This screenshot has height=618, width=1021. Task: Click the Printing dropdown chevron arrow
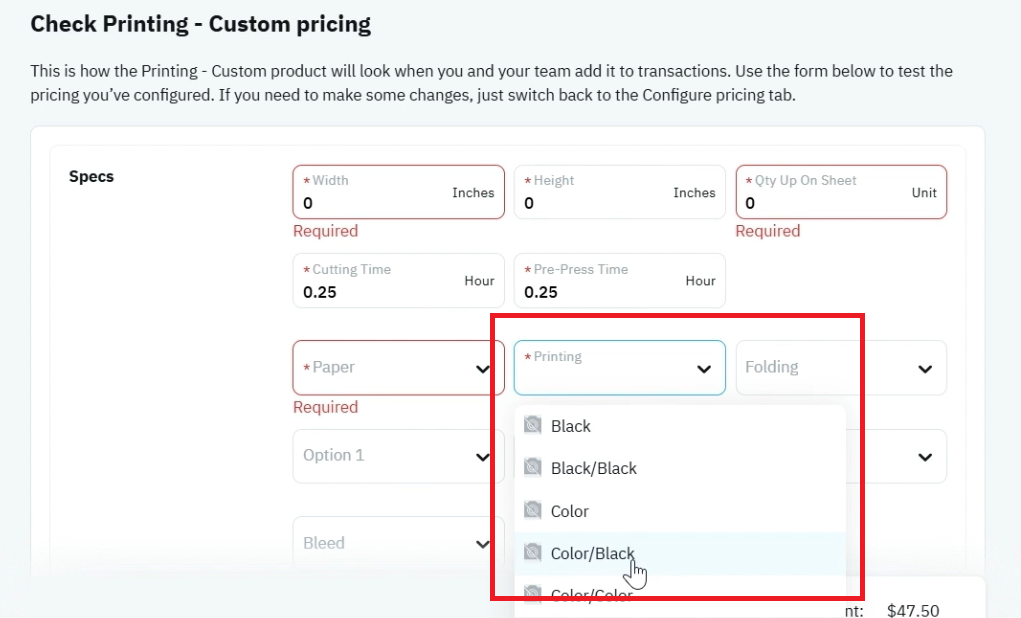tap(704, 369)
